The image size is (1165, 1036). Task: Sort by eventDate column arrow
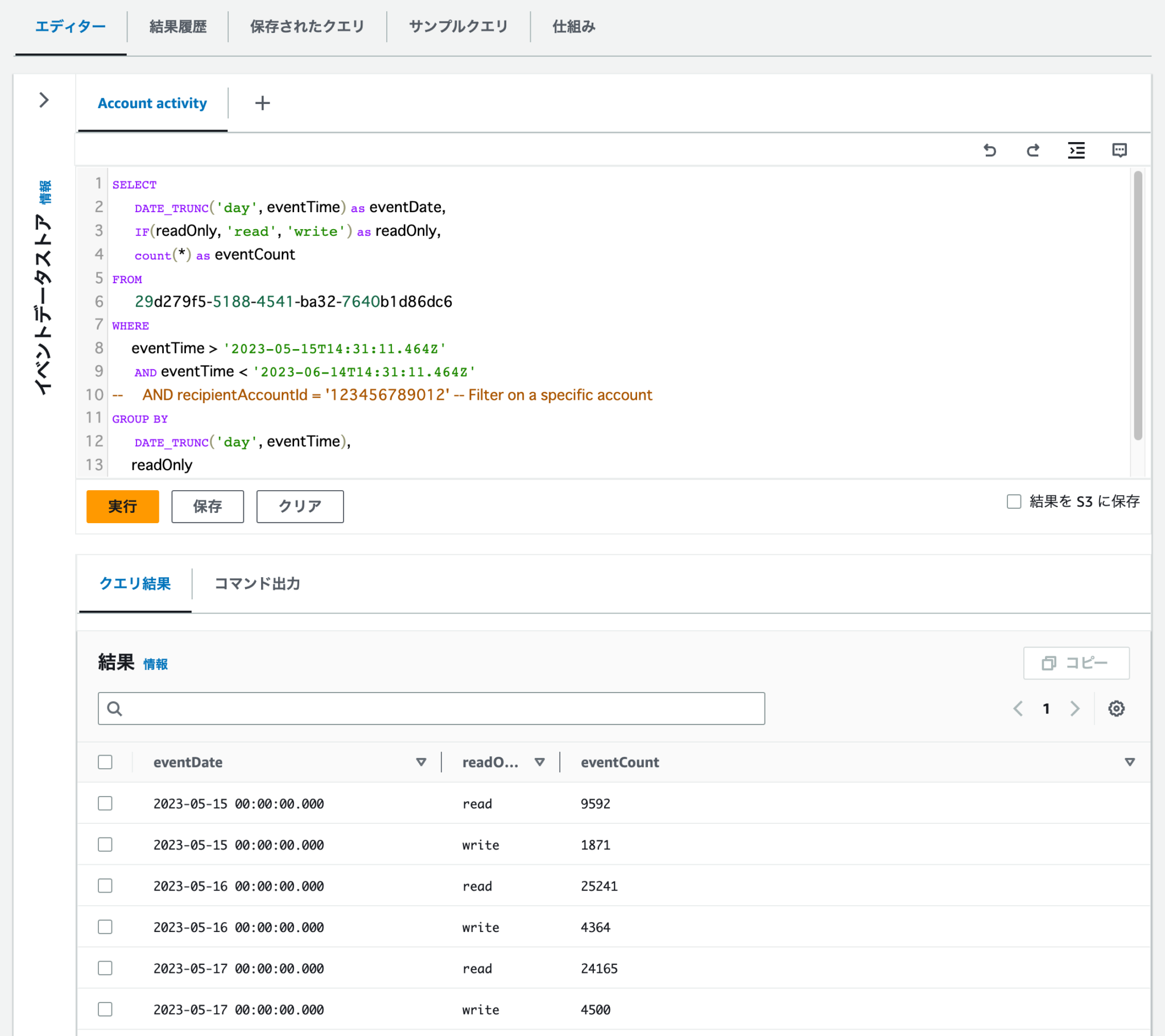click(x=421, y=762)
